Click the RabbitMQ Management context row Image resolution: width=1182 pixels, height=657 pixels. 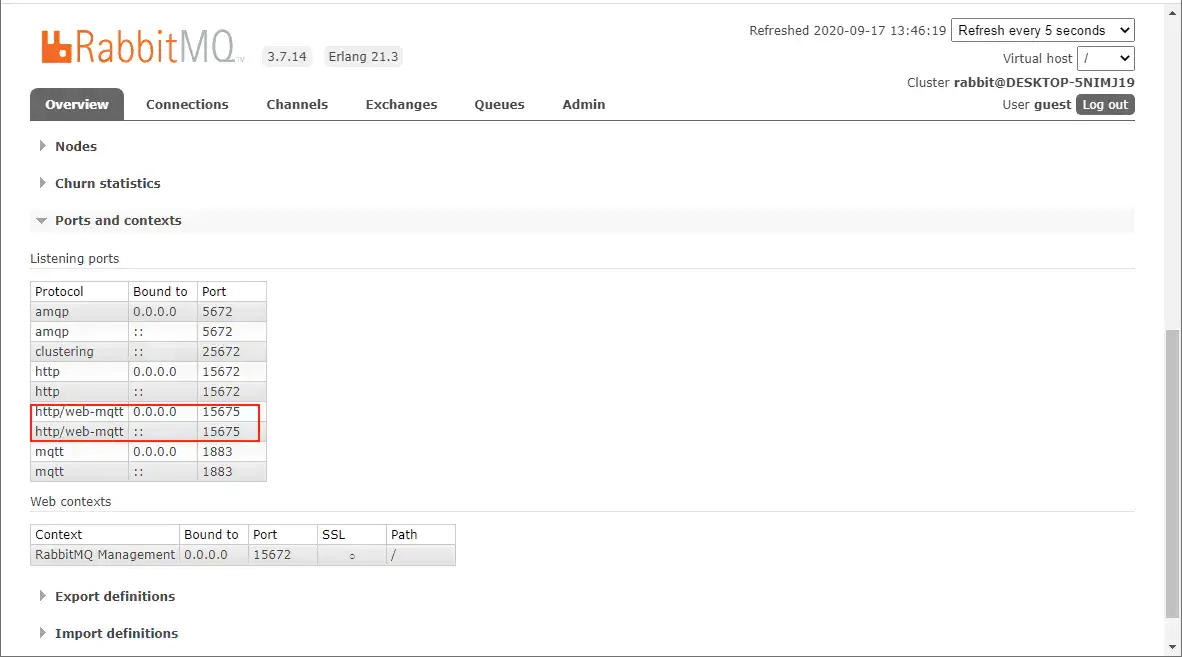243,555
